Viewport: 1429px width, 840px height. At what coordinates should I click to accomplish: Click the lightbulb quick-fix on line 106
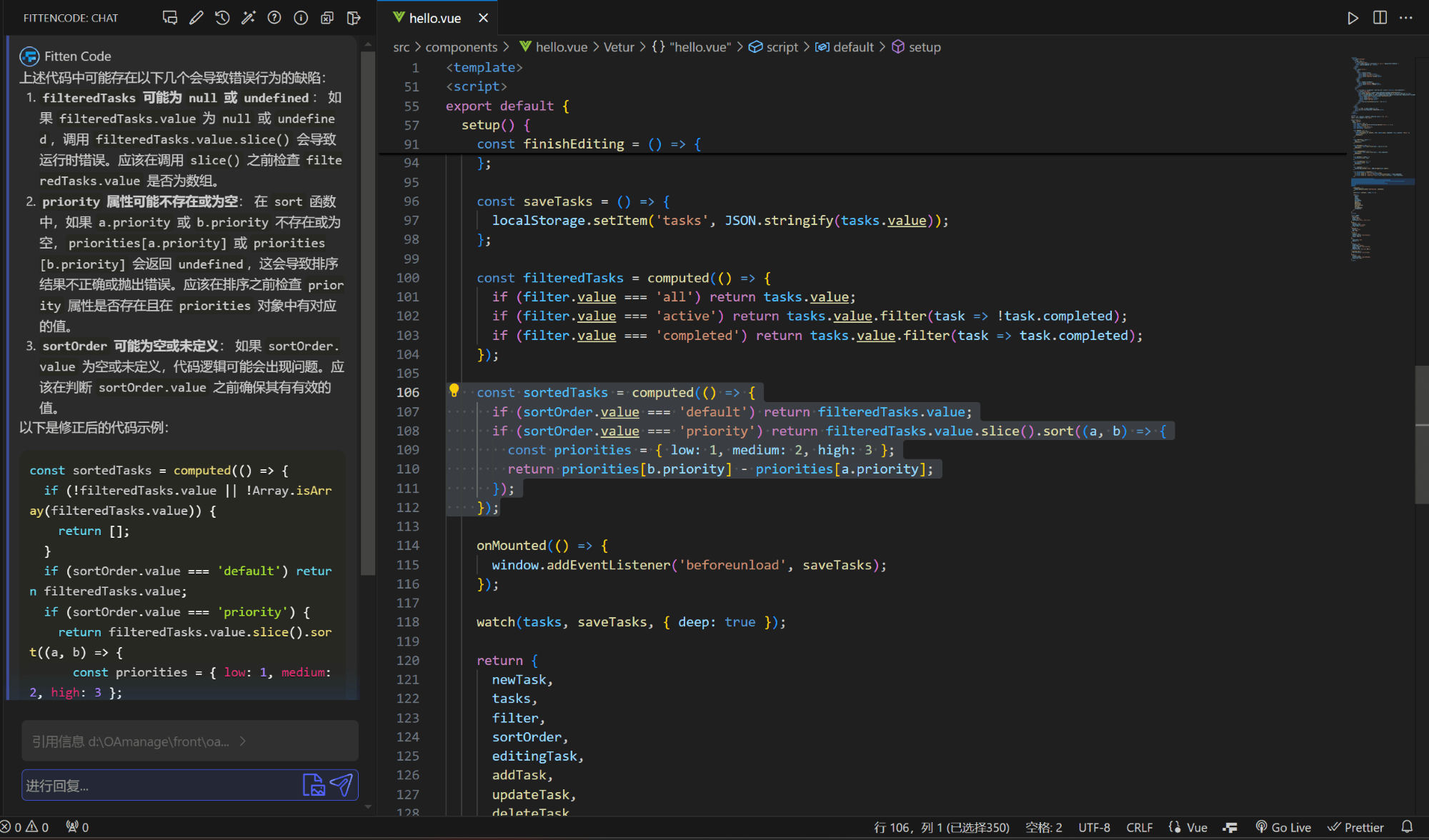point(454,390)
